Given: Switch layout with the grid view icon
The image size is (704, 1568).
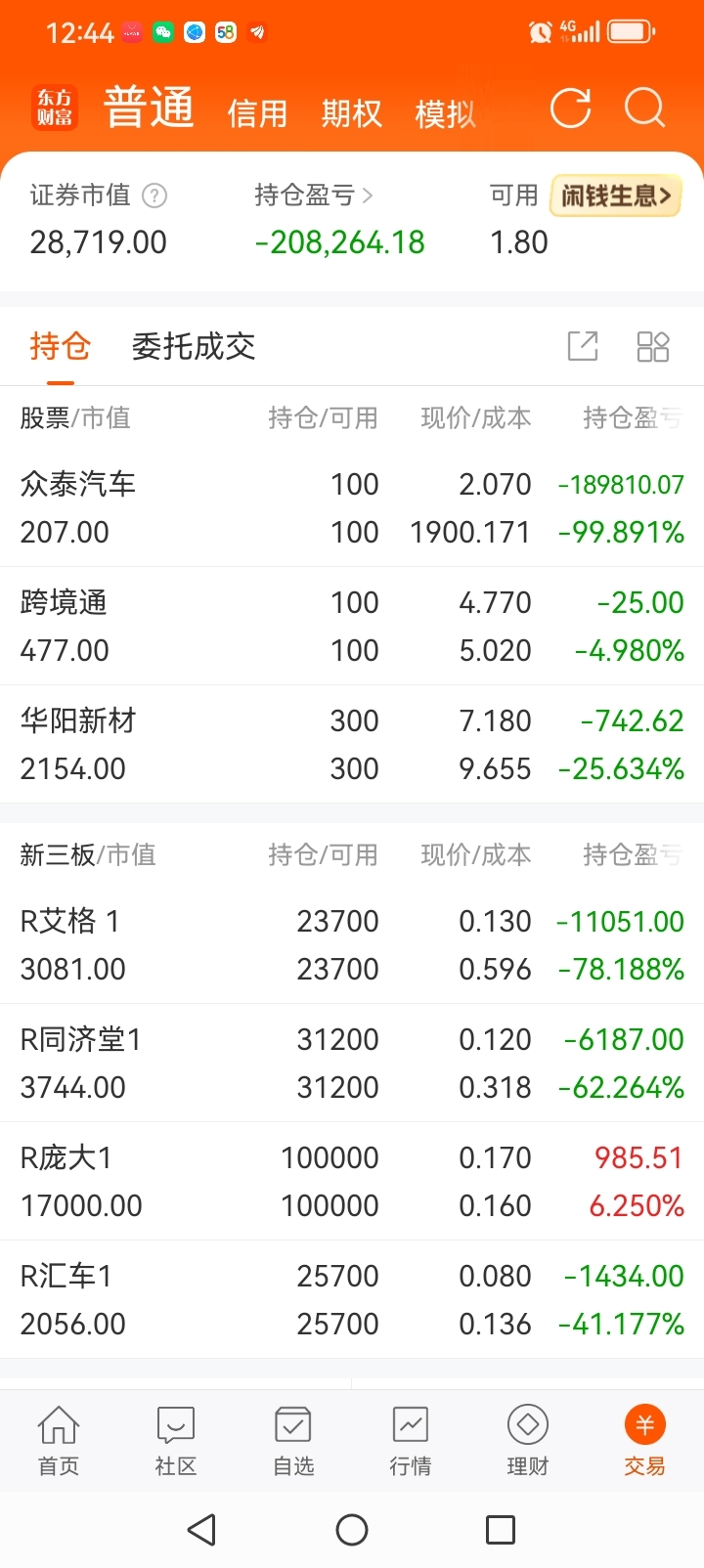Looking at the screenshot, I should coord(652,346).
